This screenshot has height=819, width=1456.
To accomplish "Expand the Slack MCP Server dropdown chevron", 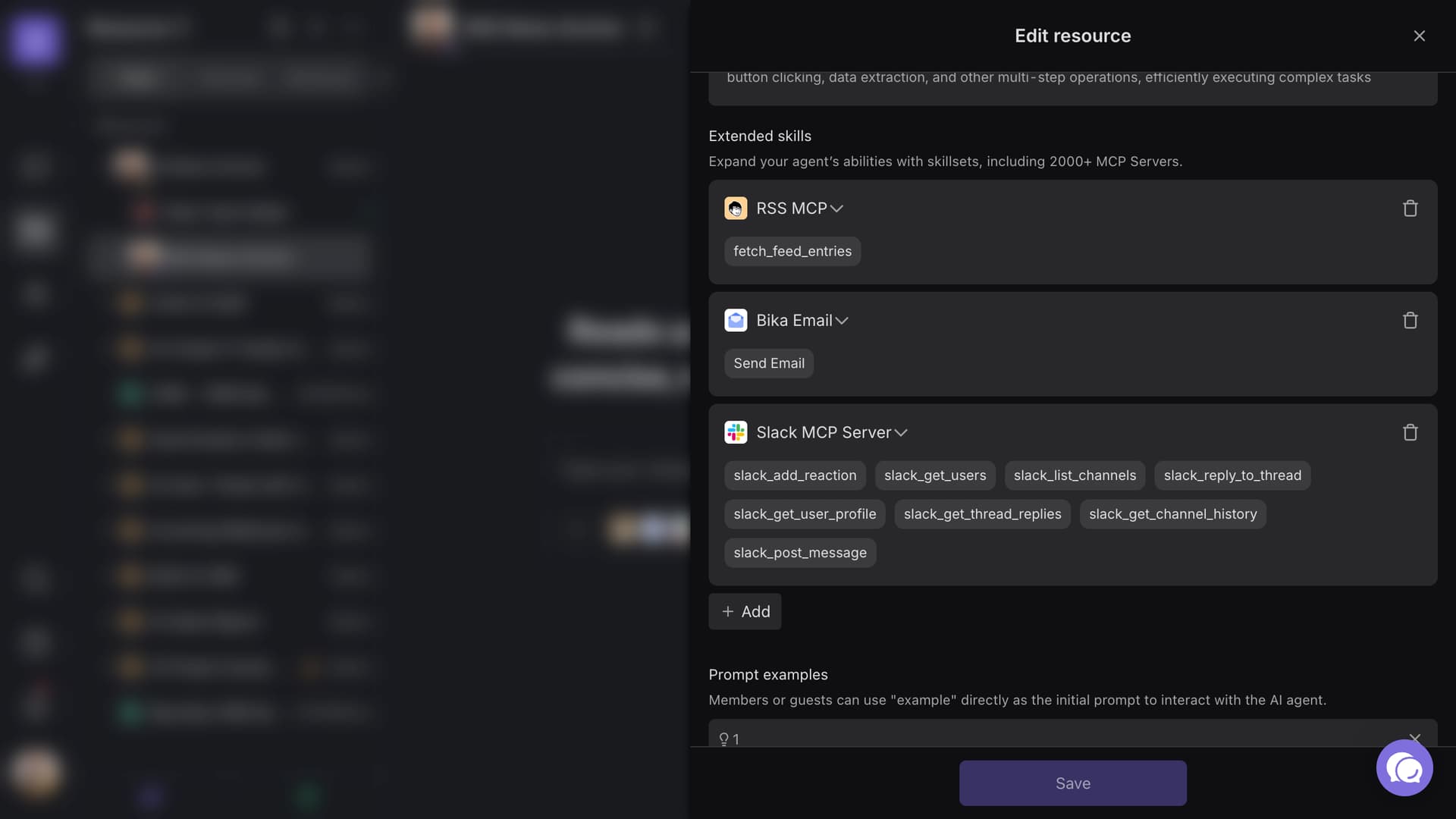I will 901,433.
